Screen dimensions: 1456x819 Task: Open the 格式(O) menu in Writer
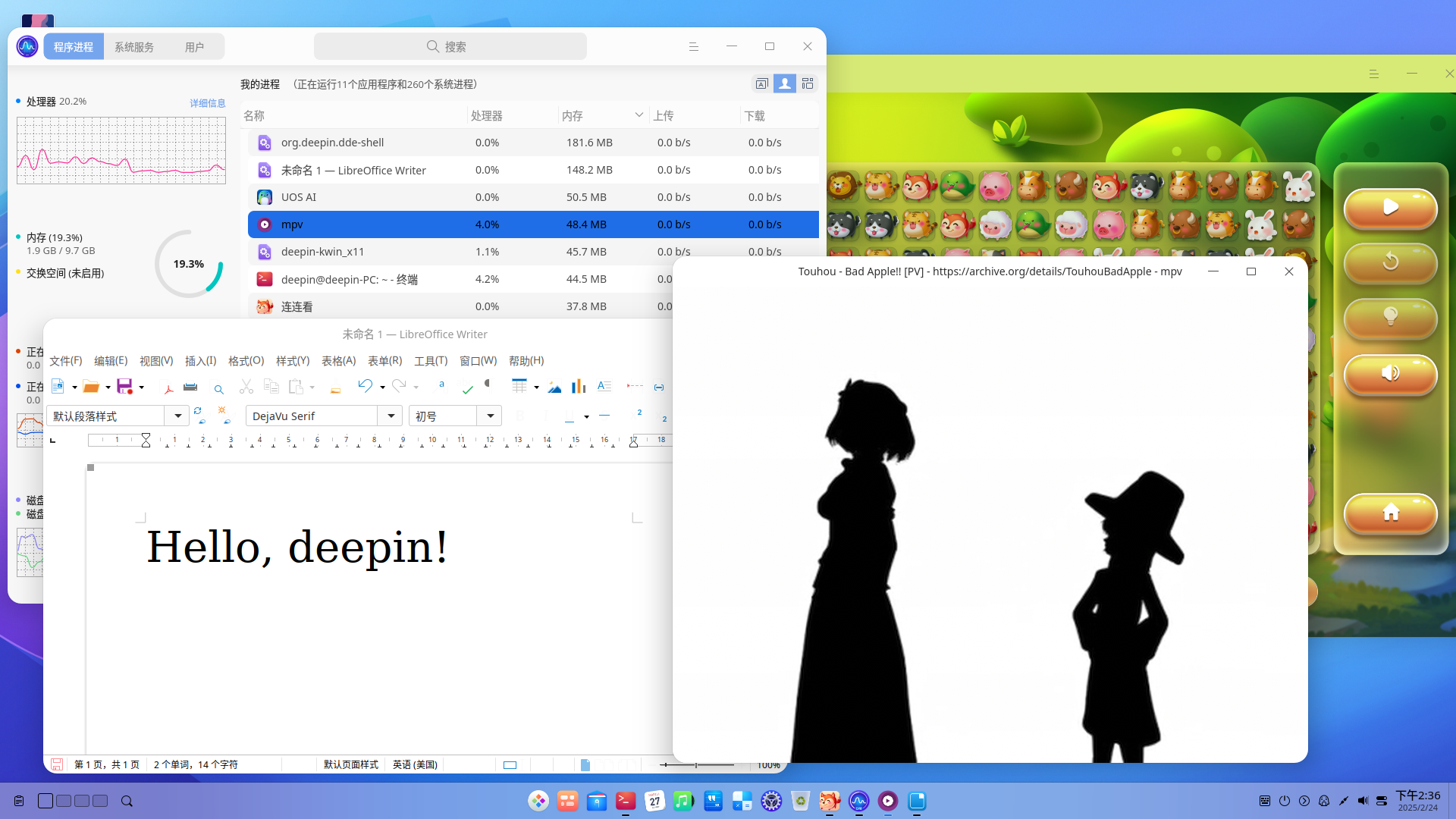pos(246,361)
